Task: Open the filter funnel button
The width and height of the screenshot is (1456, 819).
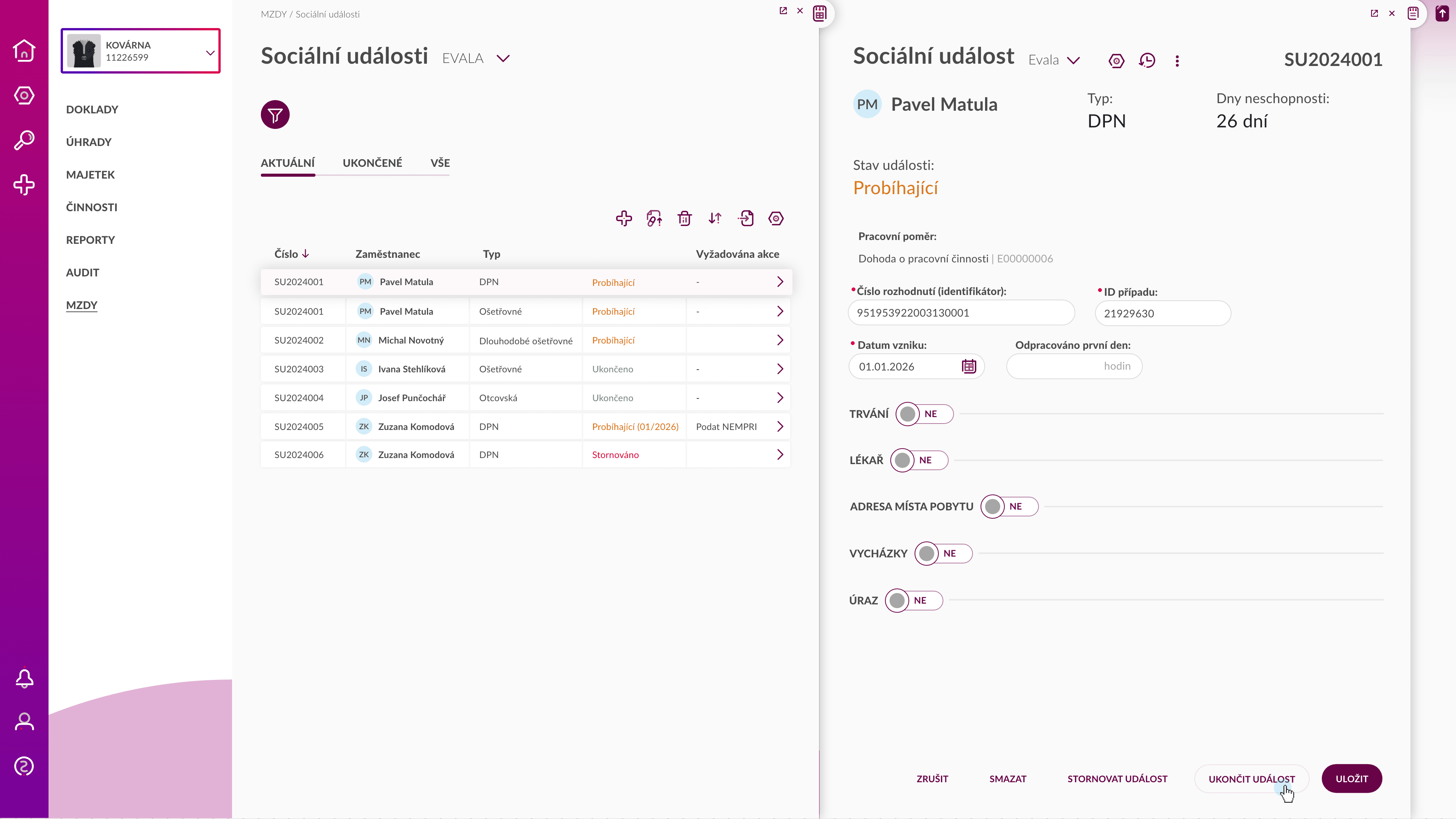Action: click(275, 115)
